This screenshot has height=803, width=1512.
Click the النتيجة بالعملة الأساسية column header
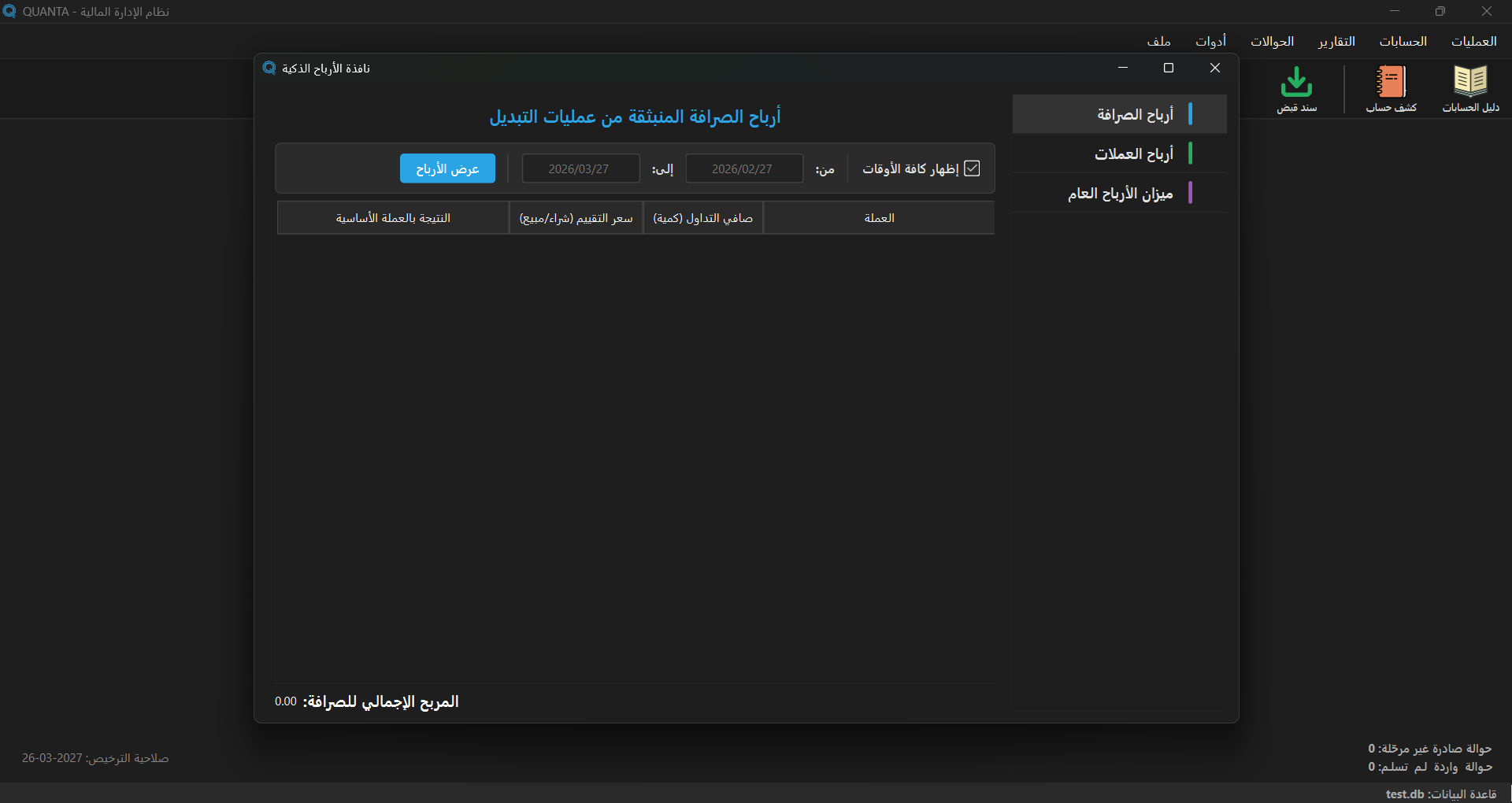point(393,218)
